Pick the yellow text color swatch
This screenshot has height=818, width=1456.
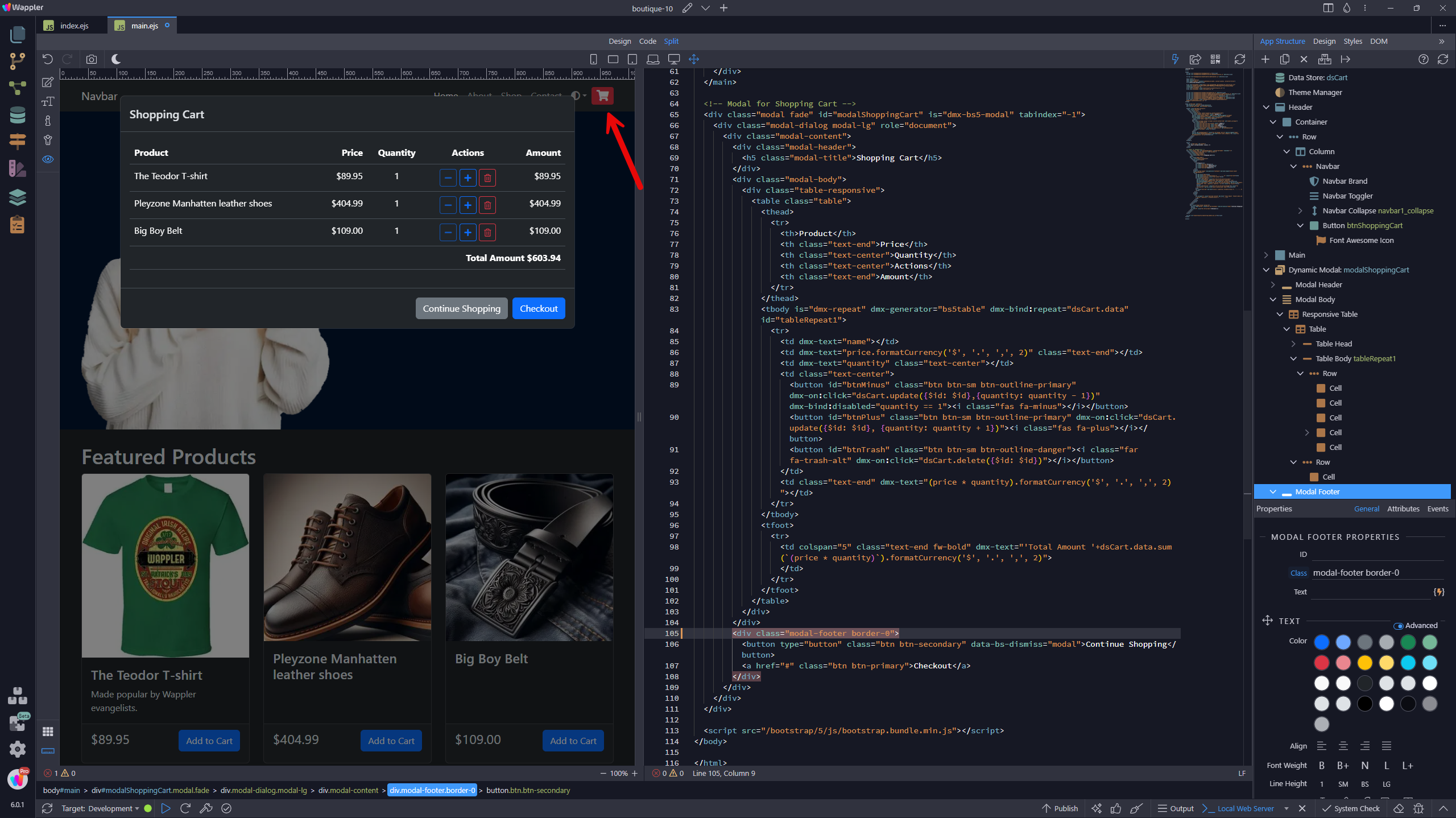[x=1365, y=663]
